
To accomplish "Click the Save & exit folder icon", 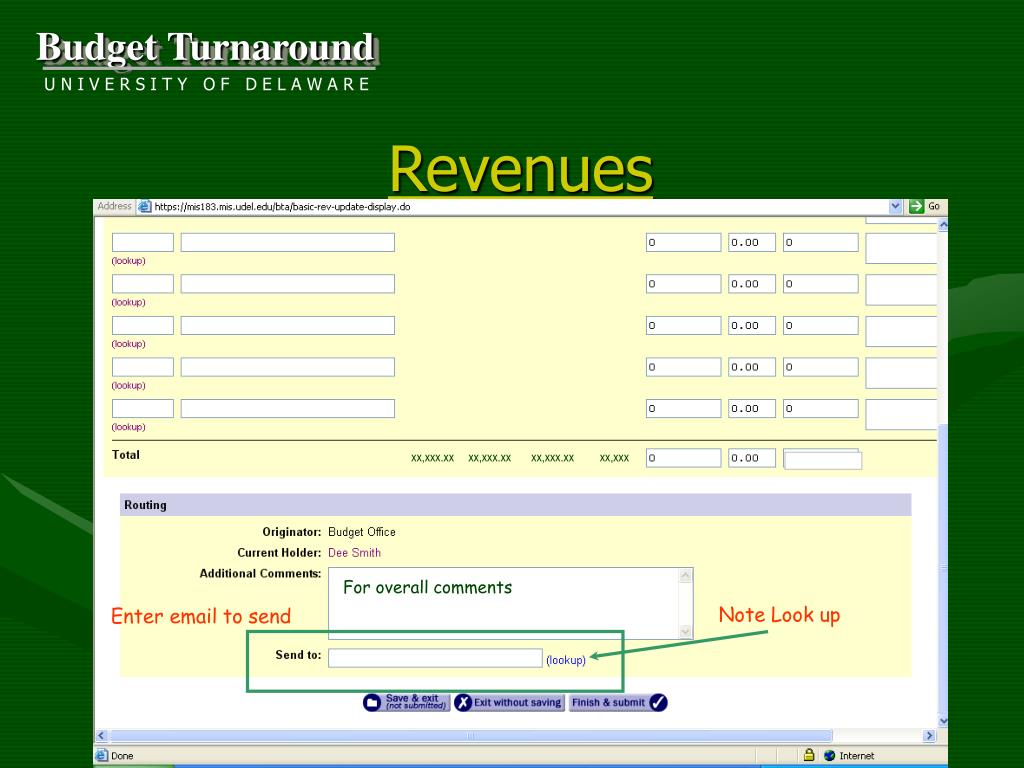I will [x=372, y=703].
